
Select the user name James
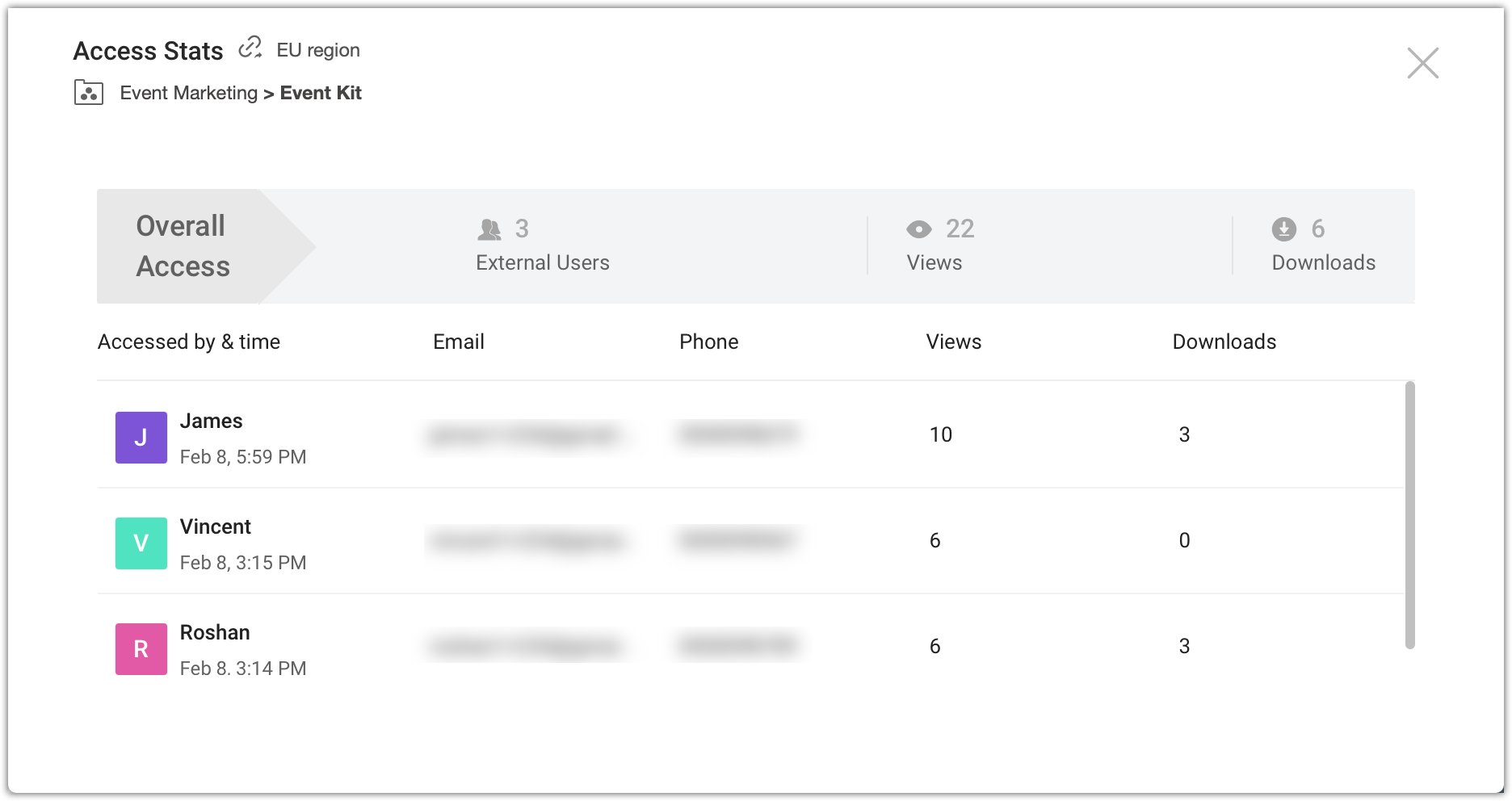coord(211,421)
